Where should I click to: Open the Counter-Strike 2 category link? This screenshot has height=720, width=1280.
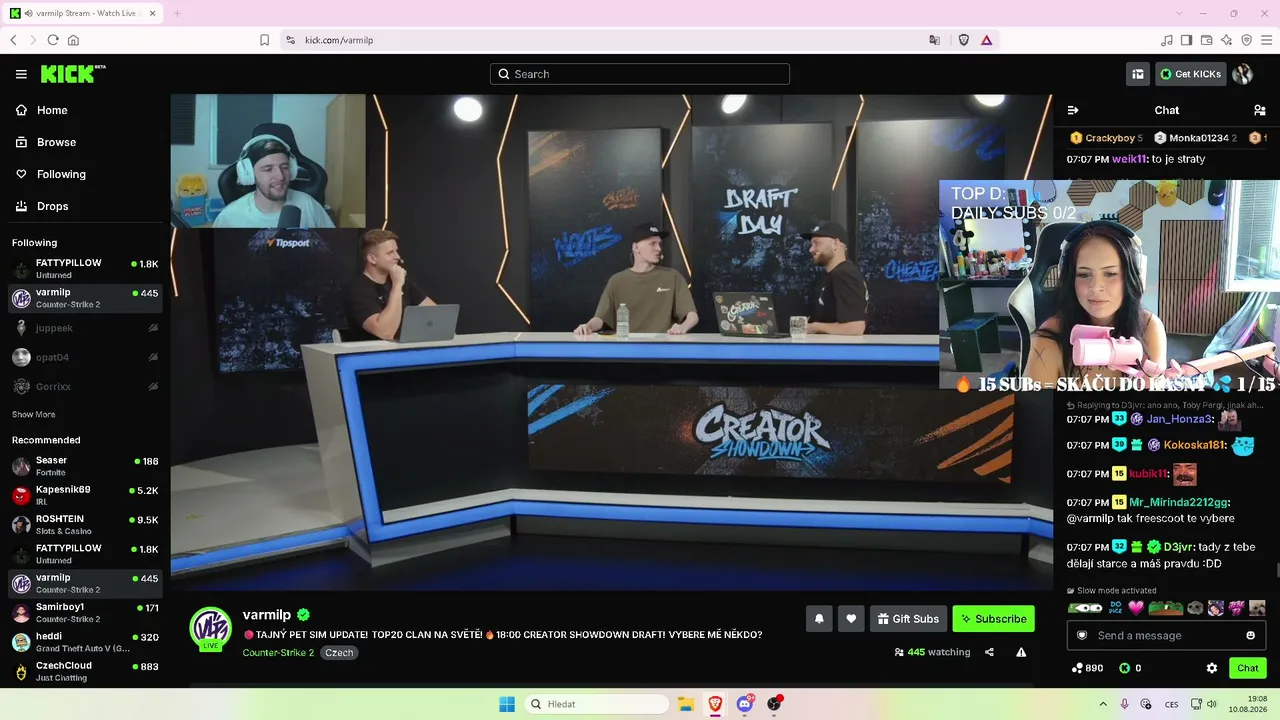pos(278,653)
